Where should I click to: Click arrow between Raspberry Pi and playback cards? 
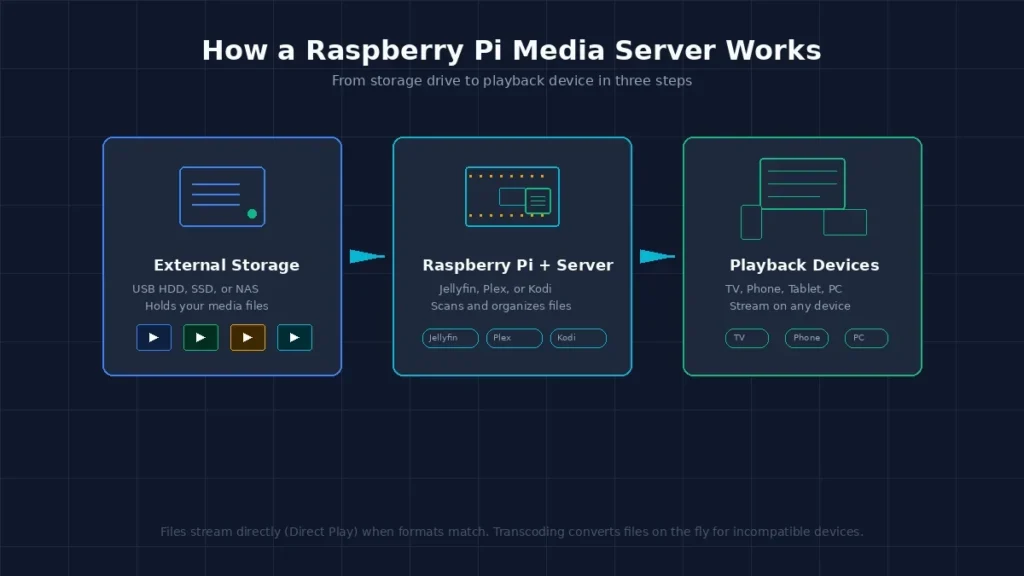coord(657,256)
